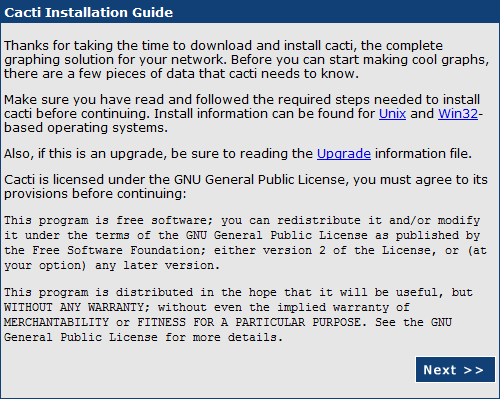This screenshot has height=399, width=500.
Task: Click the "your option) any later version." line
Action: click(x=112, y=266)
